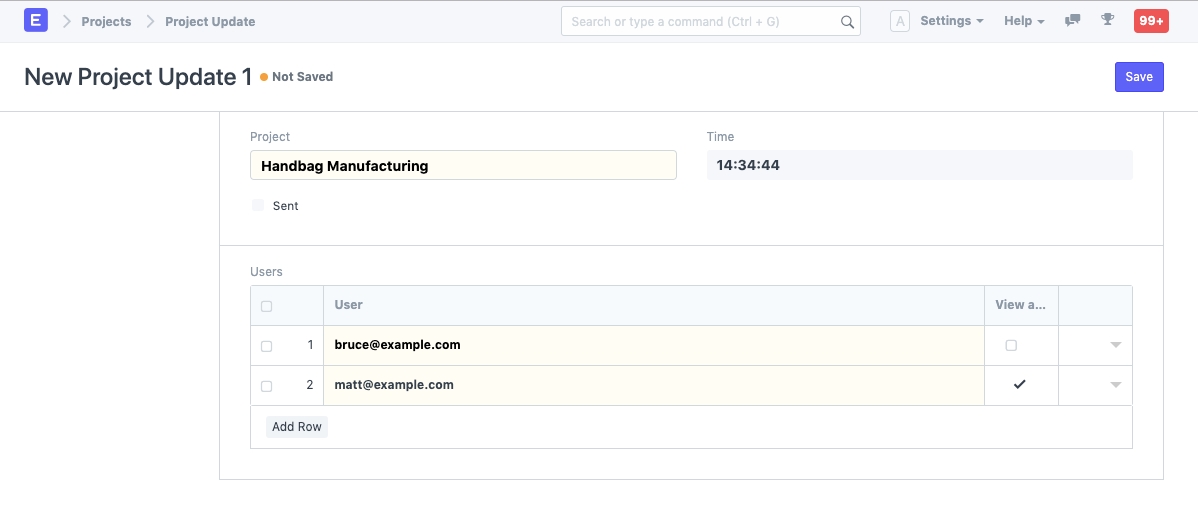Click the trophy leaderboard icon

(1107, 20)
